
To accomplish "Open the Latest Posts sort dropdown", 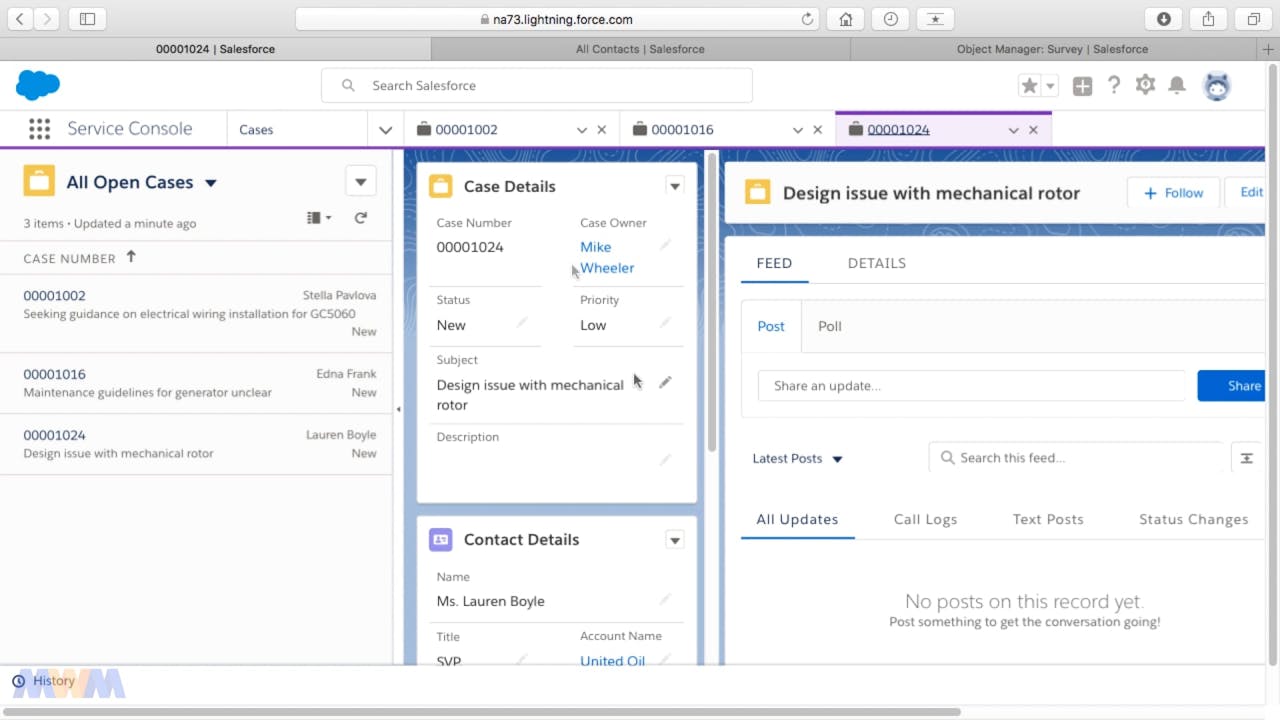I will pyautogui.click(x=797, y=458).
